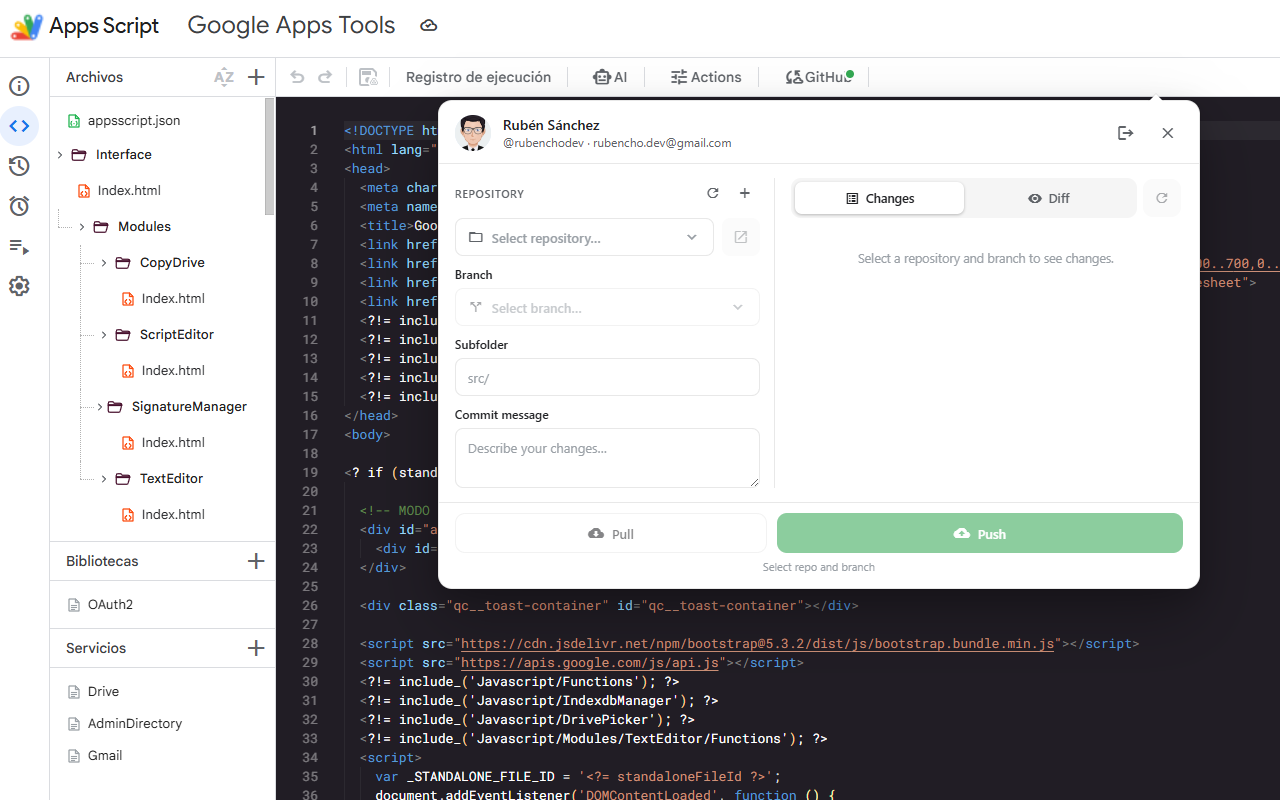Viewport: 1280px width, 800px height.
Task: Click the Google Apps Tools project title
Action: coord(291,26)
